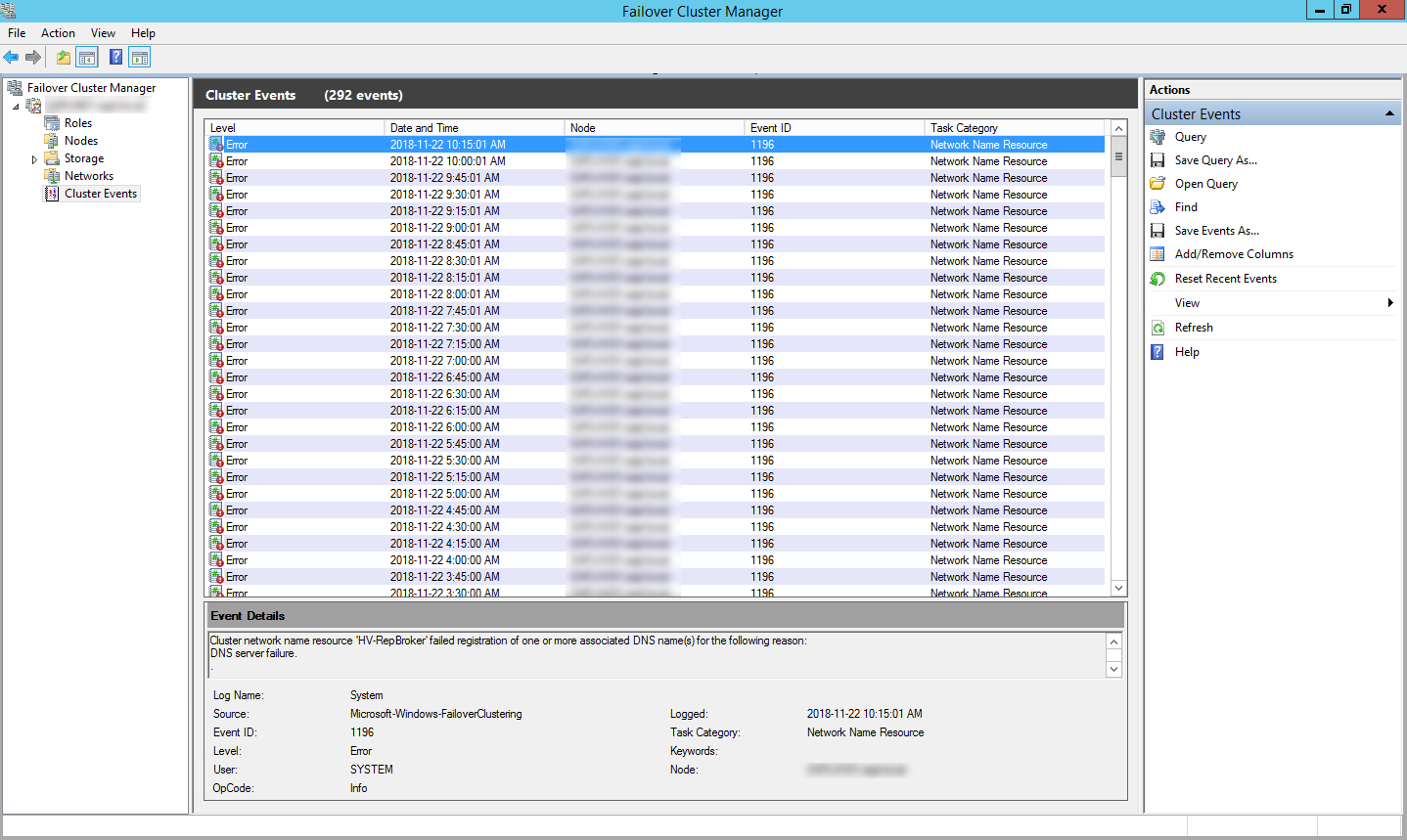Viewport: 1407px width, 840px height.
Task: Toggle the Action pane Show/Hide toolbar icon
Action: point(139,57)
